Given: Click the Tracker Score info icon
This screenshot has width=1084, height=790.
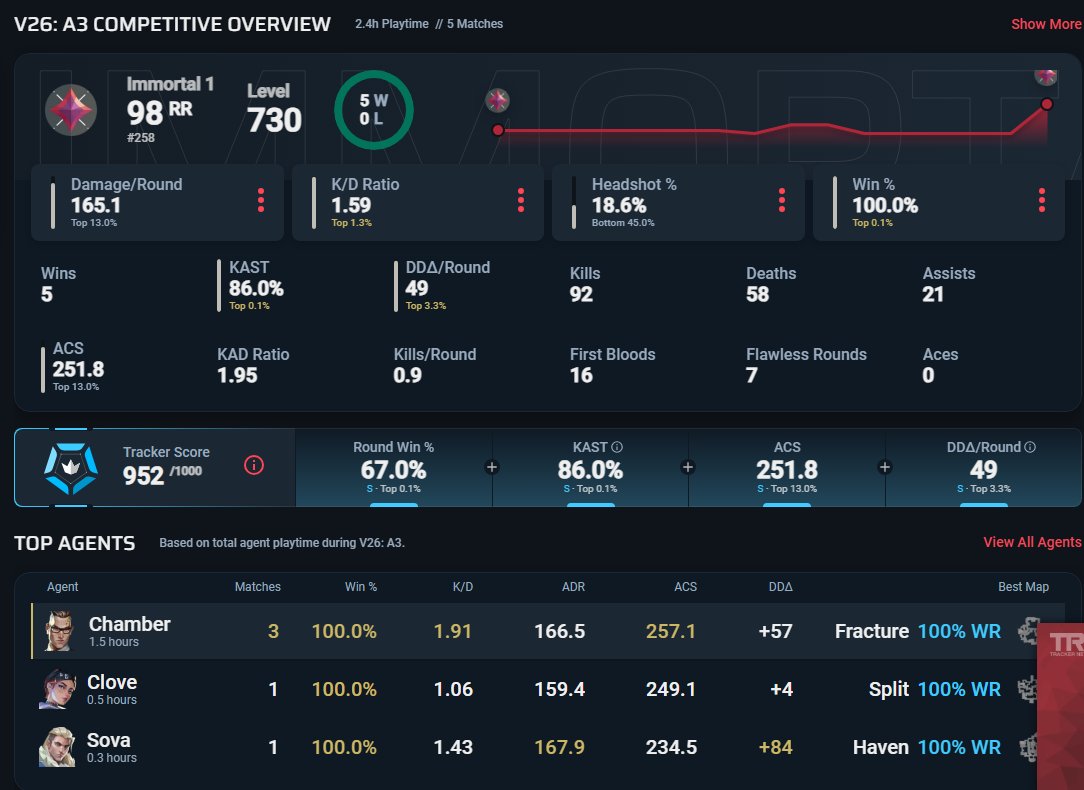Looking at the screenshot, I should coord(254,465).
